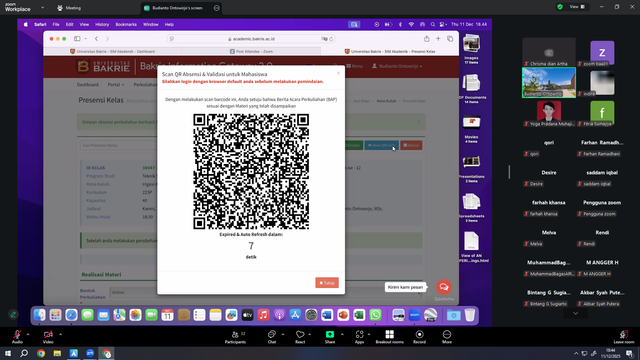Click the Apple logo menu
The image size is (640, 360).
click(x=26, y=24)
